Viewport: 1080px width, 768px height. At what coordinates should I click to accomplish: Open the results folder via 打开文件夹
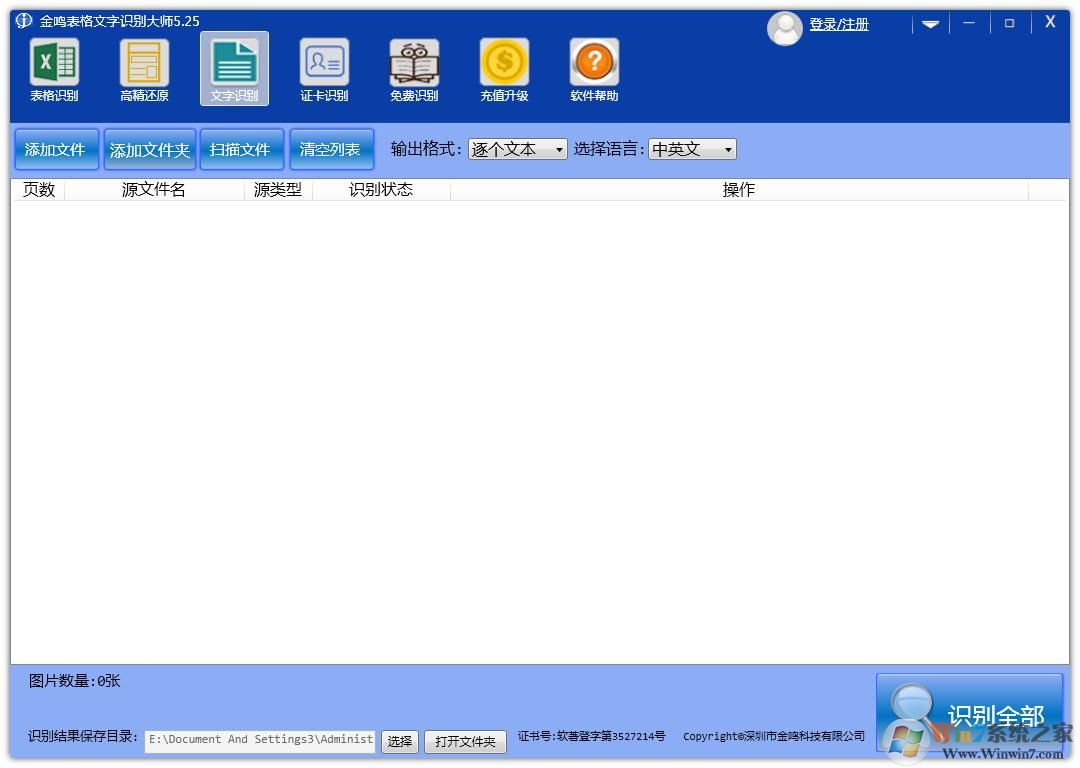click(465, 741)
